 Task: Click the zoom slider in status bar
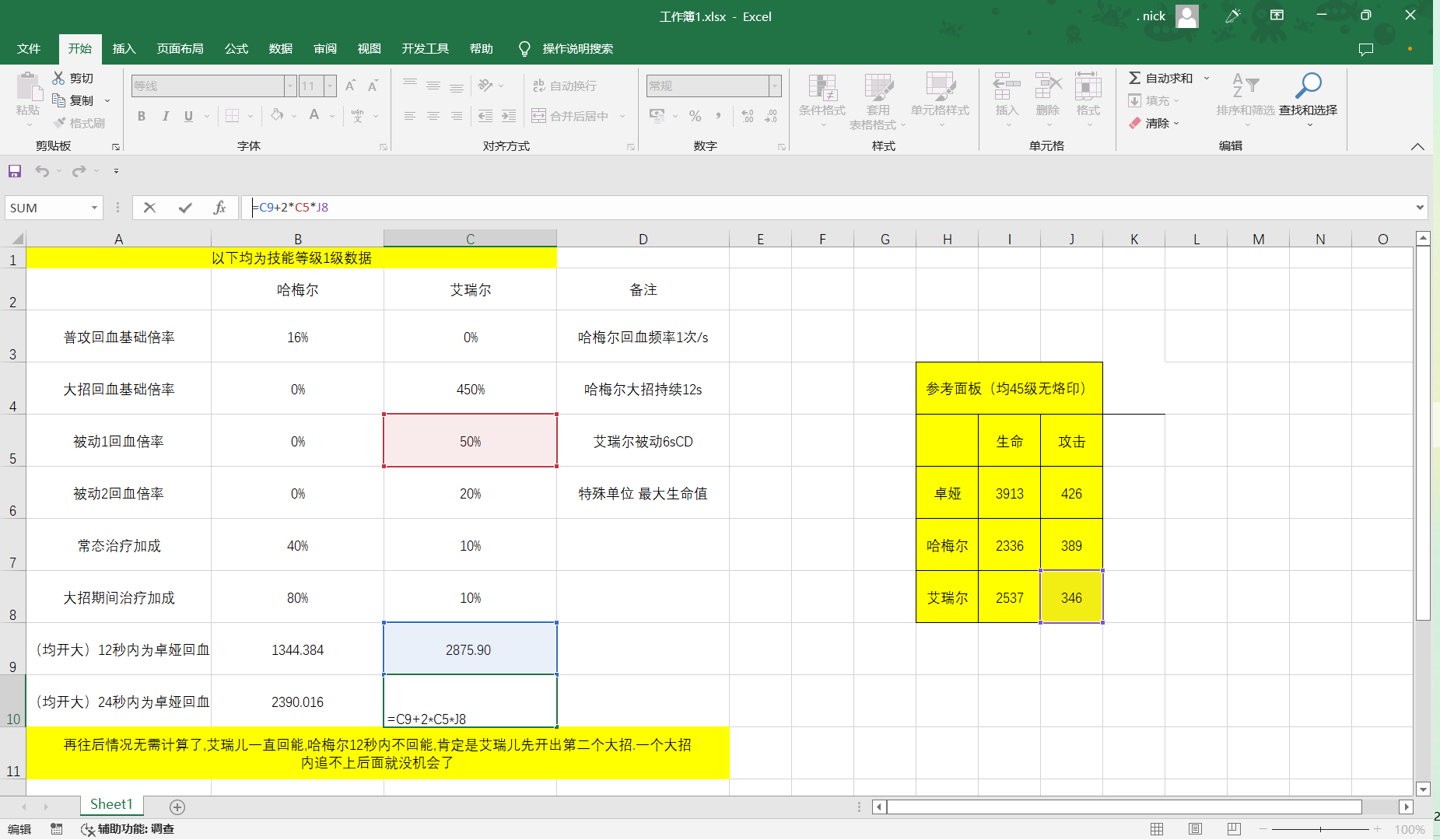click(1320, 829)
